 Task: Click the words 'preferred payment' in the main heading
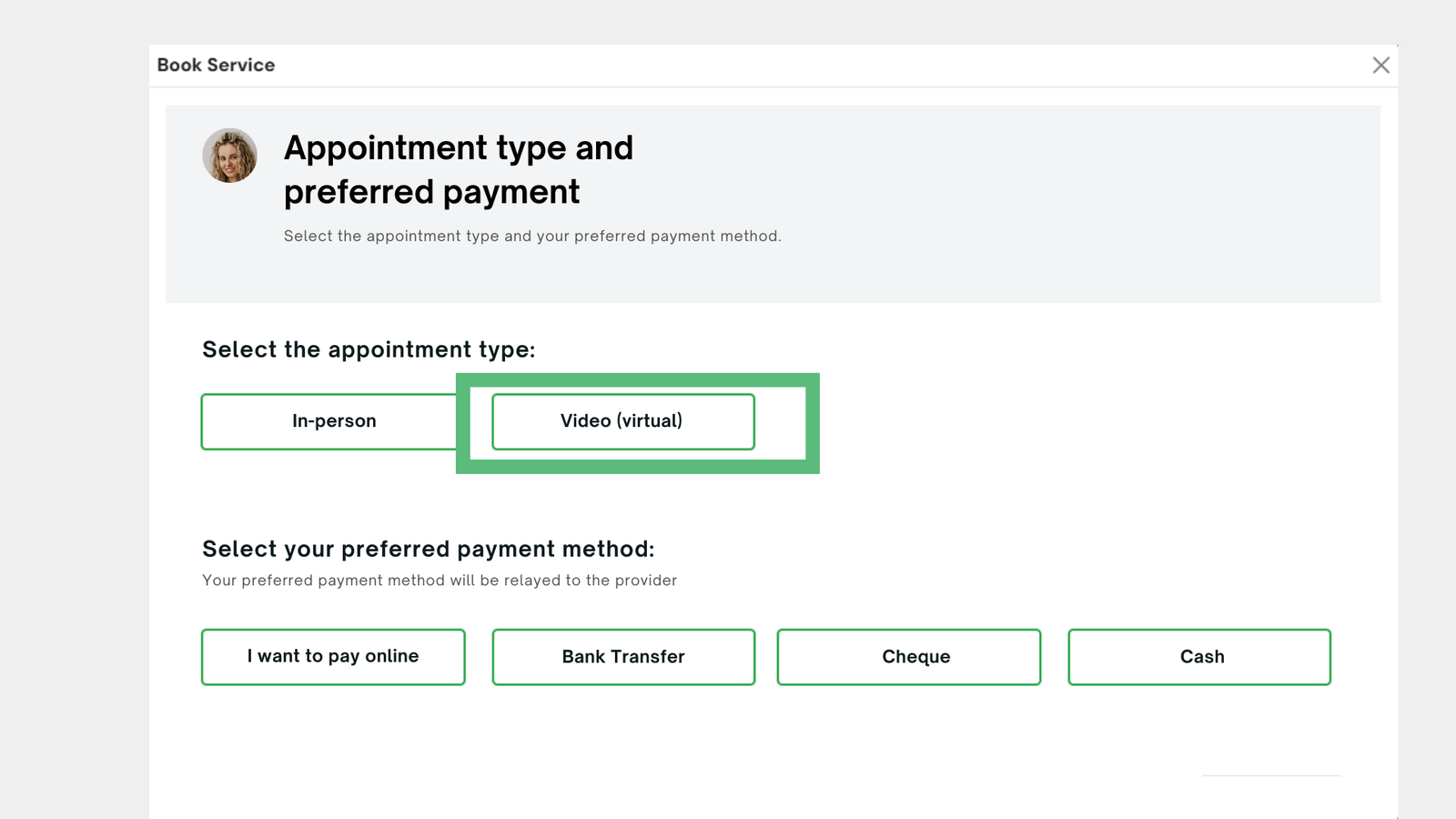point(431,193)
